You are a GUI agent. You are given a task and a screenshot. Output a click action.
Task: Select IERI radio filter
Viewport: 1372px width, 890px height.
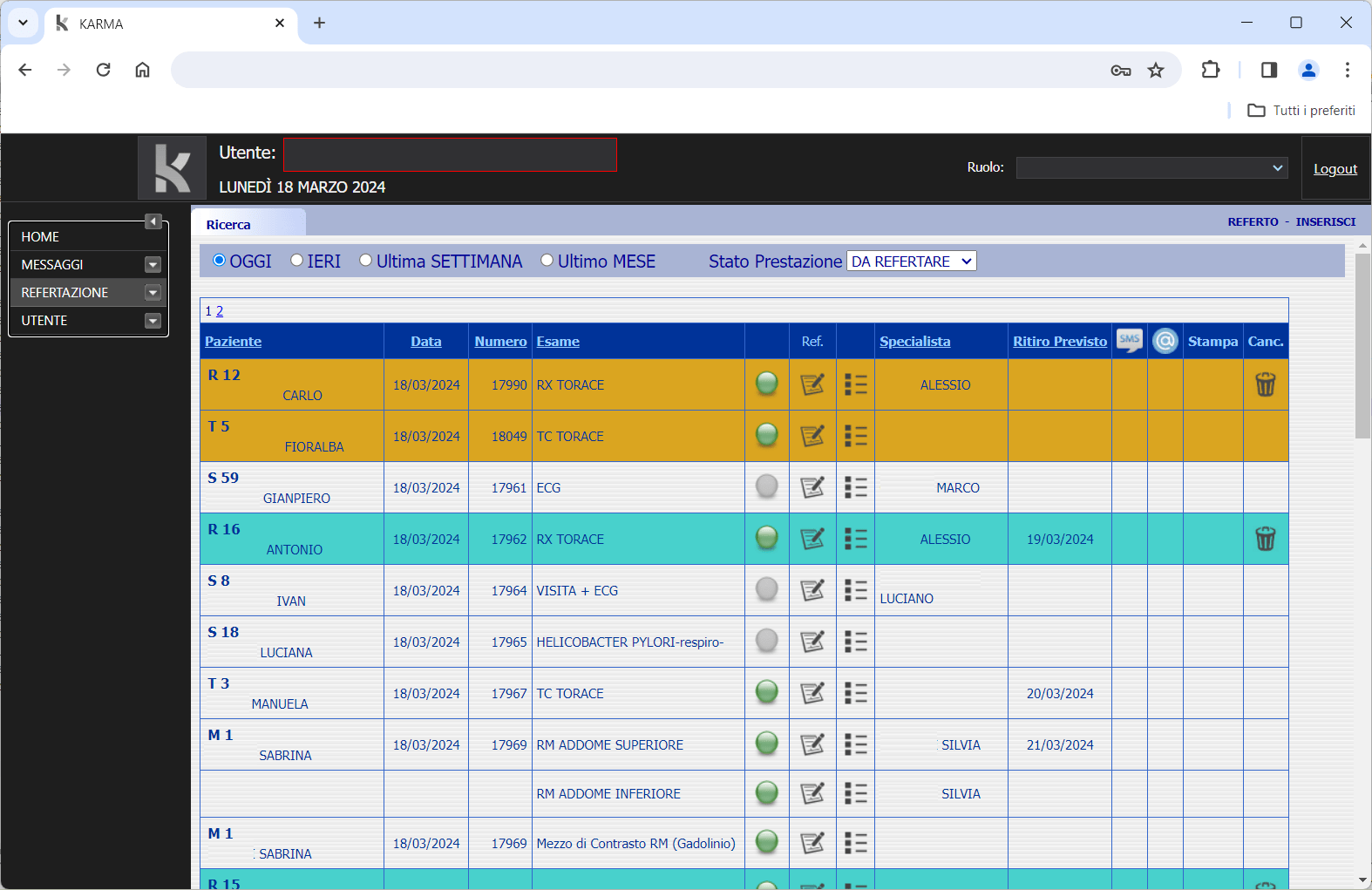pyautogui.click(x=297, y=260)
